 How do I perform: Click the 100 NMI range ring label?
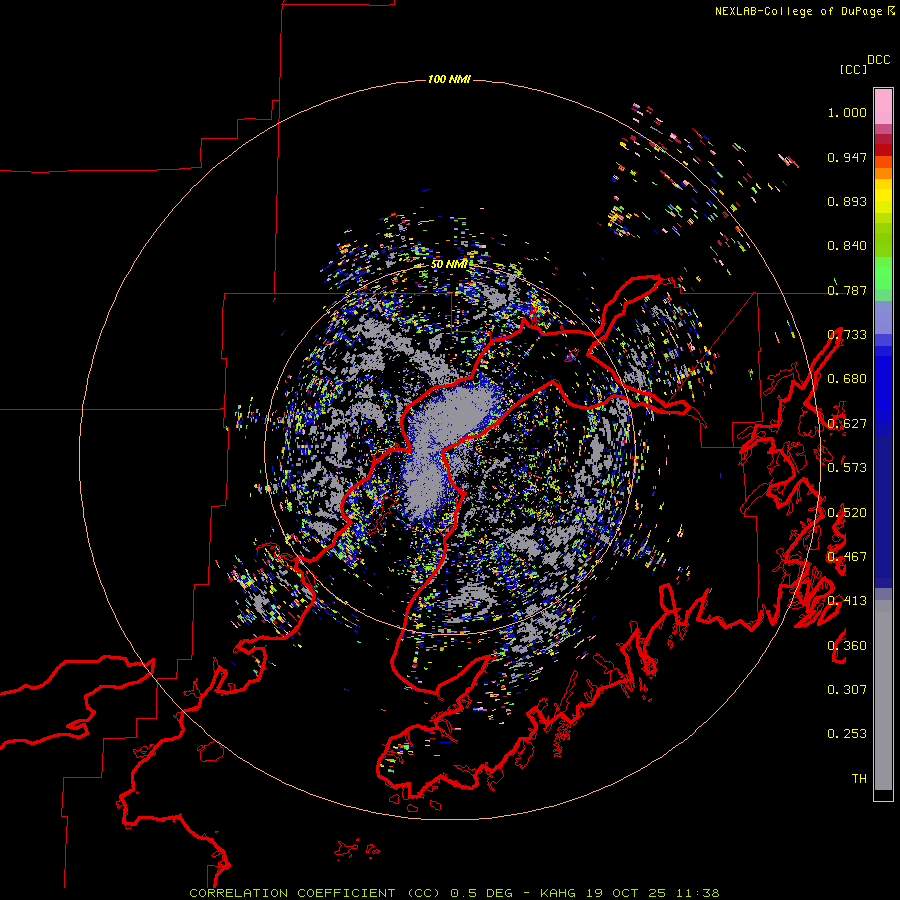[x=449, y=79]
